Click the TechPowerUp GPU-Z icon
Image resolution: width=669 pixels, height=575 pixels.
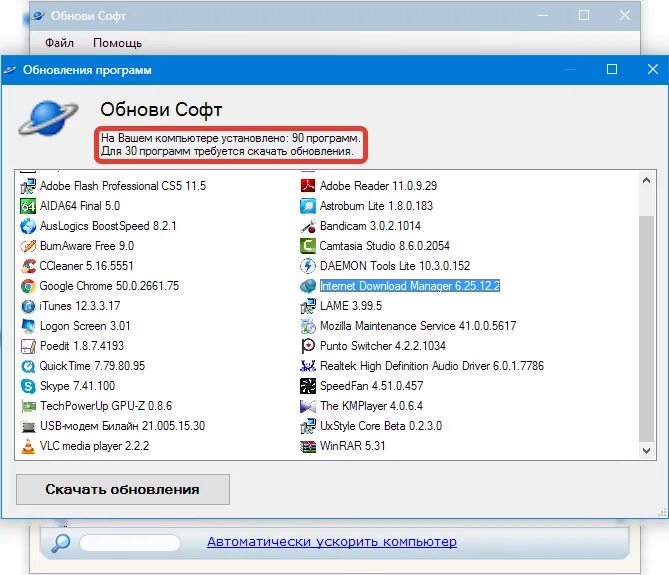[28, 406]
